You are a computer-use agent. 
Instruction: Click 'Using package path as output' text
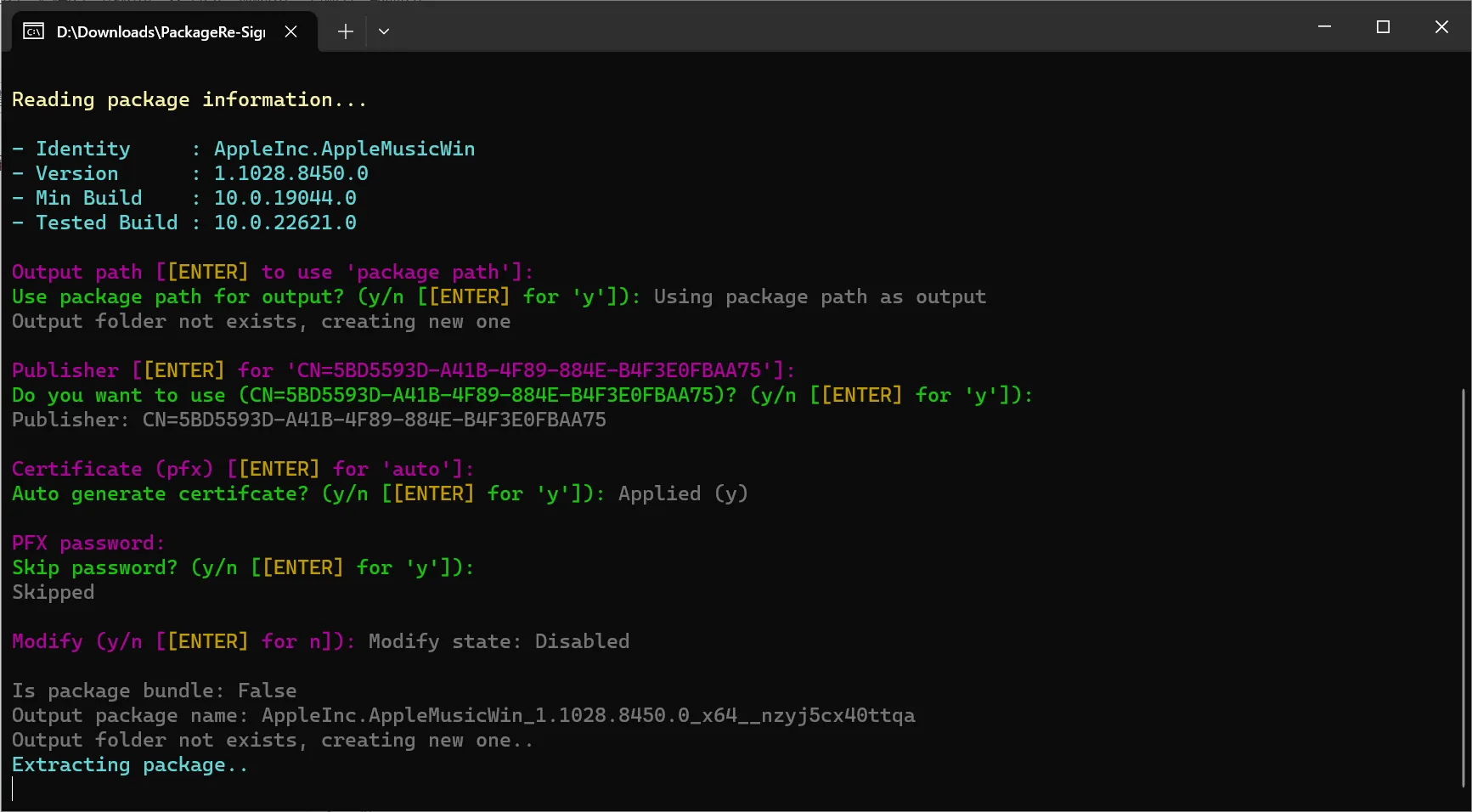click(x=820, y=296)
